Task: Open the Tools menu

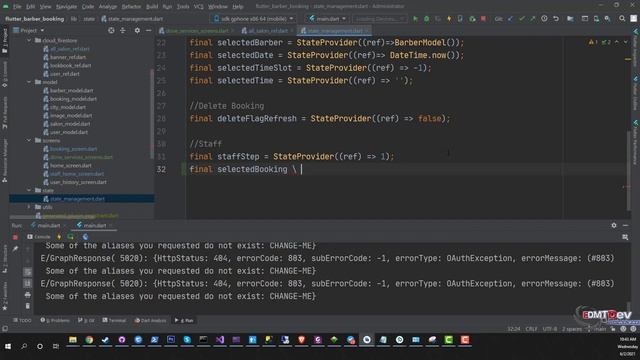Action: pyautogui.click(x=183, y=7)
